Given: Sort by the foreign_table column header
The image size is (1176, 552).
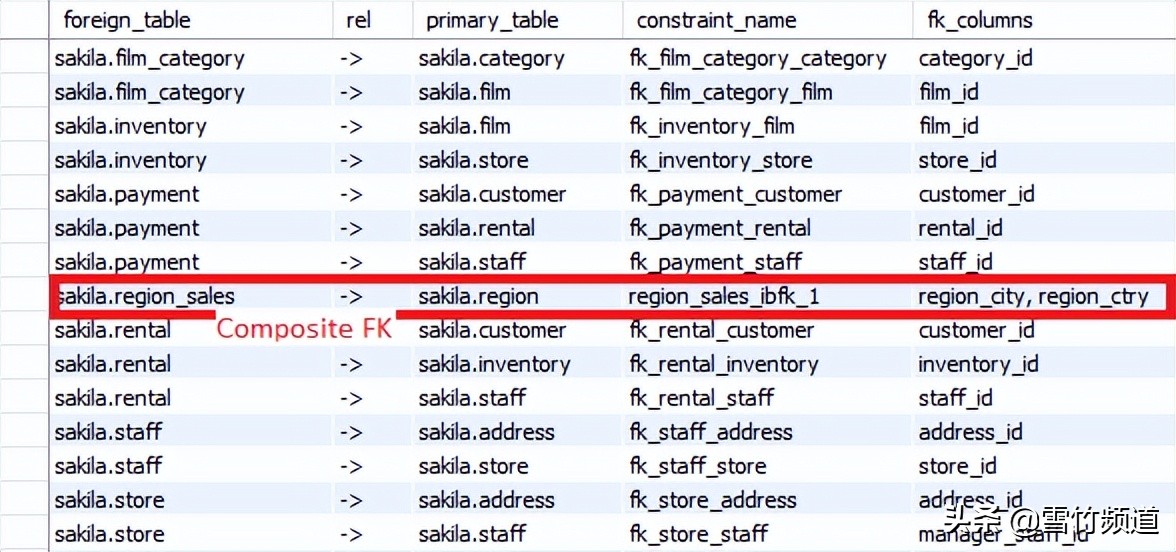Looking at the screenshot, I should pyautogui.click(x=126, y=20).
